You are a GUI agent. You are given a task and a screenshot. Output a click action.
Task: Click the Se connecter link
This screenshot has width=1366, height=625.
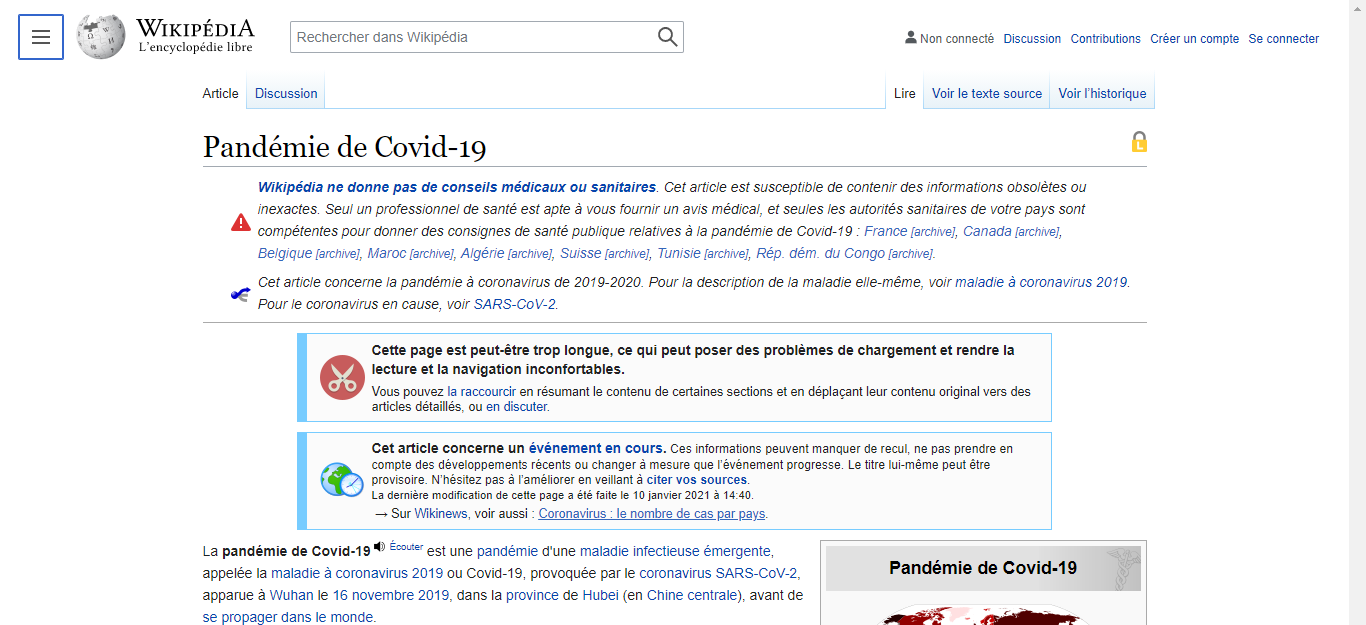(x=1283, y=39)
